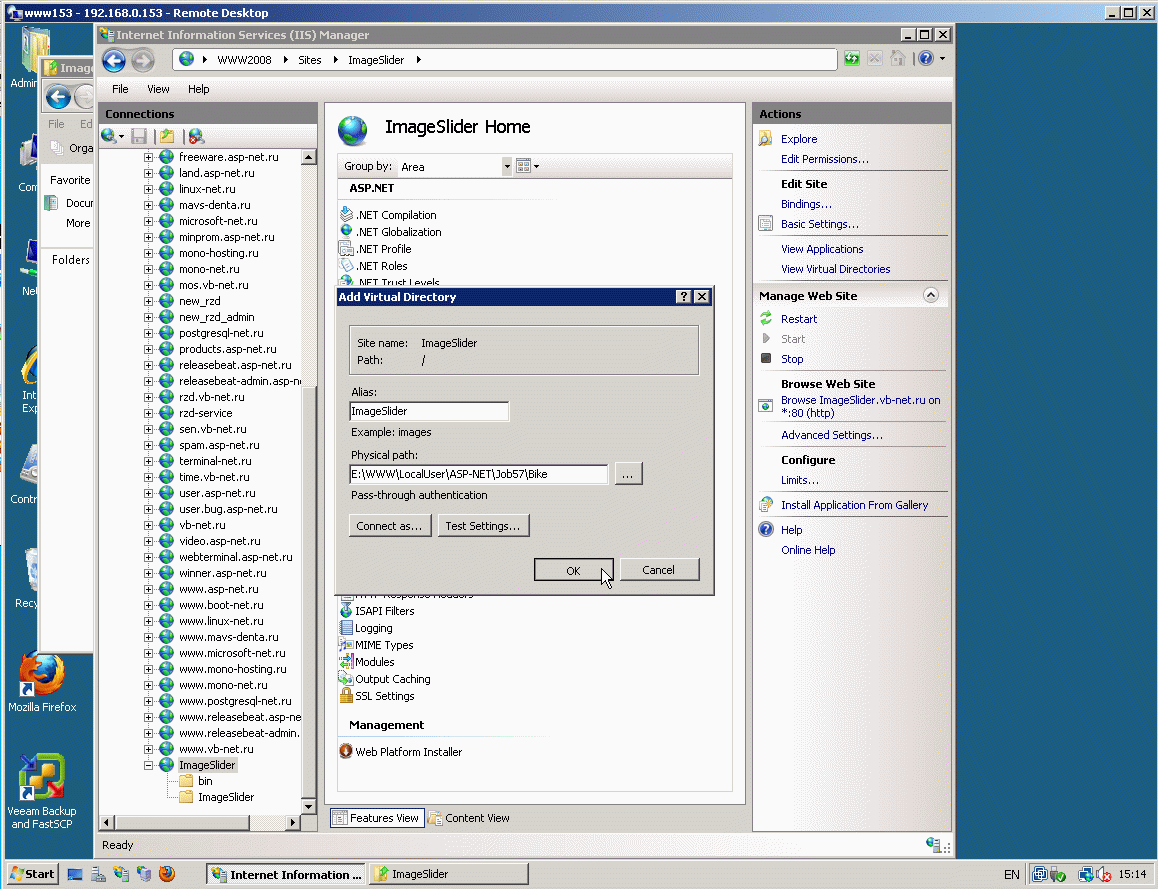Select mono-hosting.ru in the Connections tree
Screen dimensions: 1158x889
(x=219, y=253)
